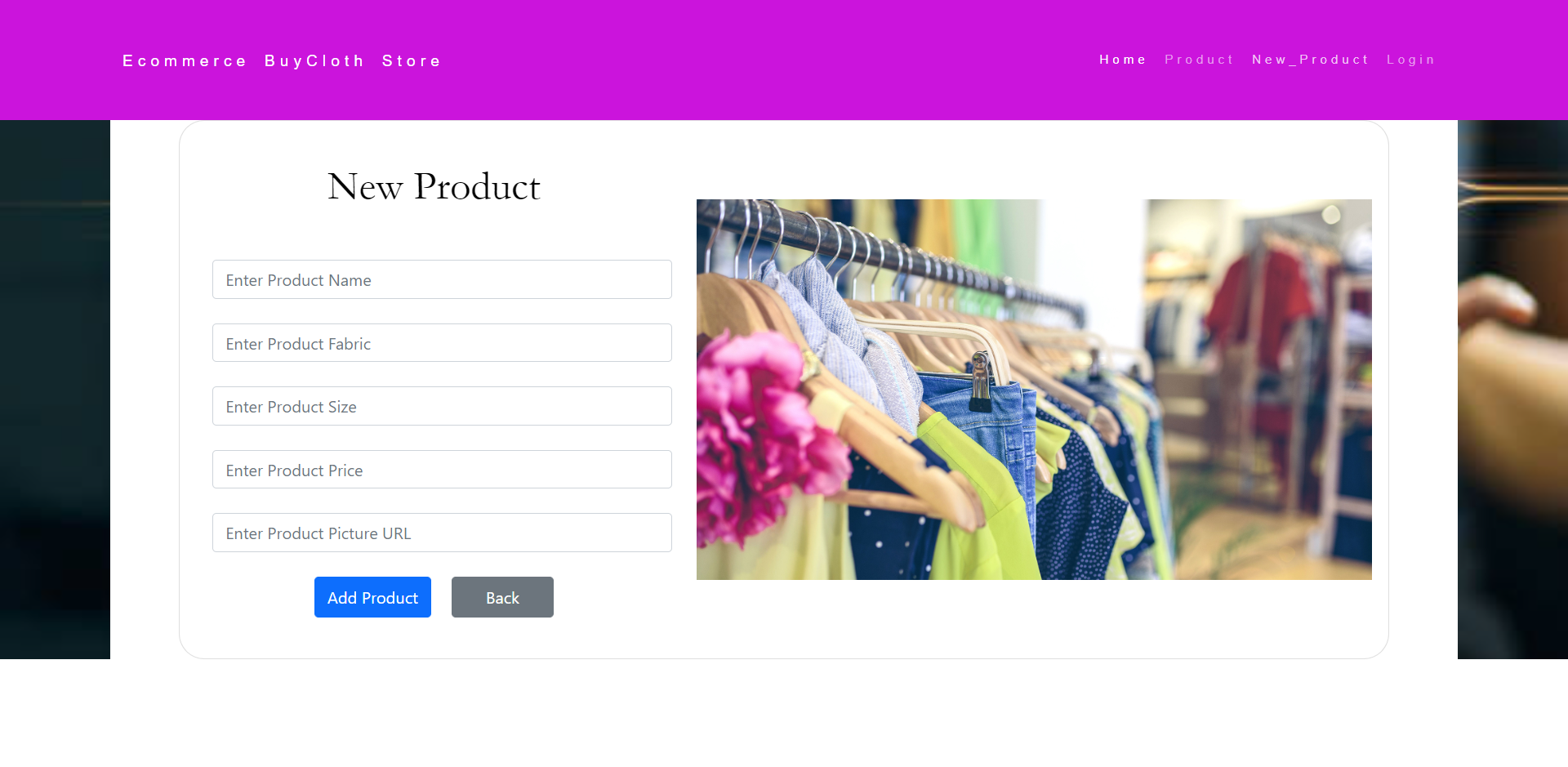
Task: Select the New_Product nav item
Action: 1310,60
